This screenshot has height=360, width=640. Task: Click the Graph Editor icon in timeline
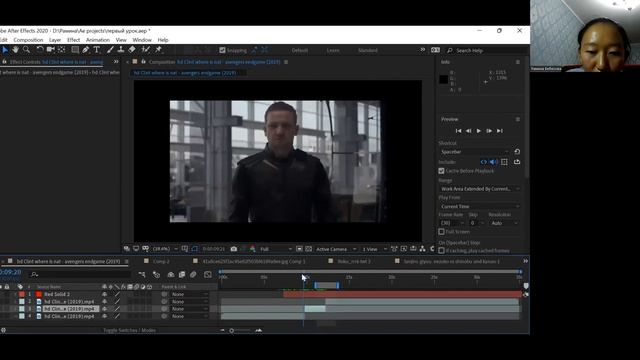[x=208, y=274]
